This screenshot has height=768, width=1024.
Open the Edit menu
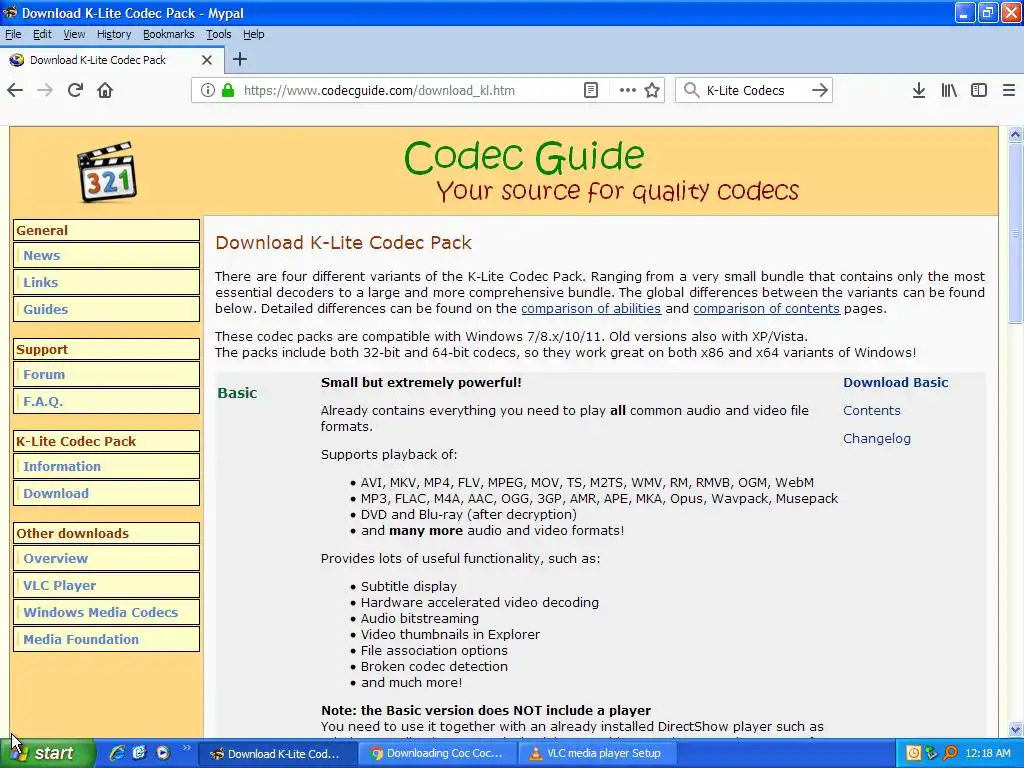click(42, 34)
